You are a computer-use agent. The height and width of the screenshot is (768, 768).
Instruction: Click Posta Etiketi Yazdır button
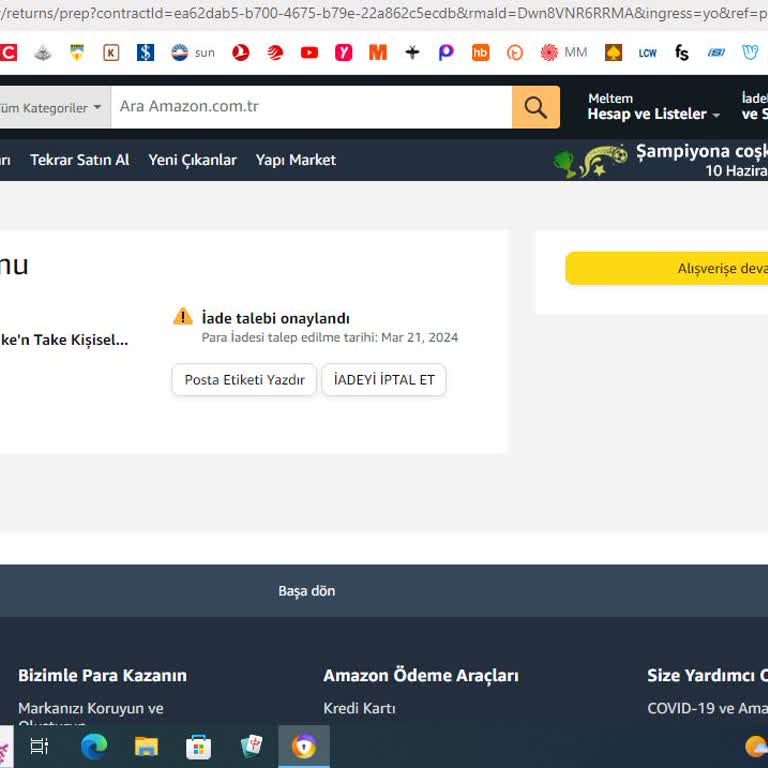click(x=244, y=380)
